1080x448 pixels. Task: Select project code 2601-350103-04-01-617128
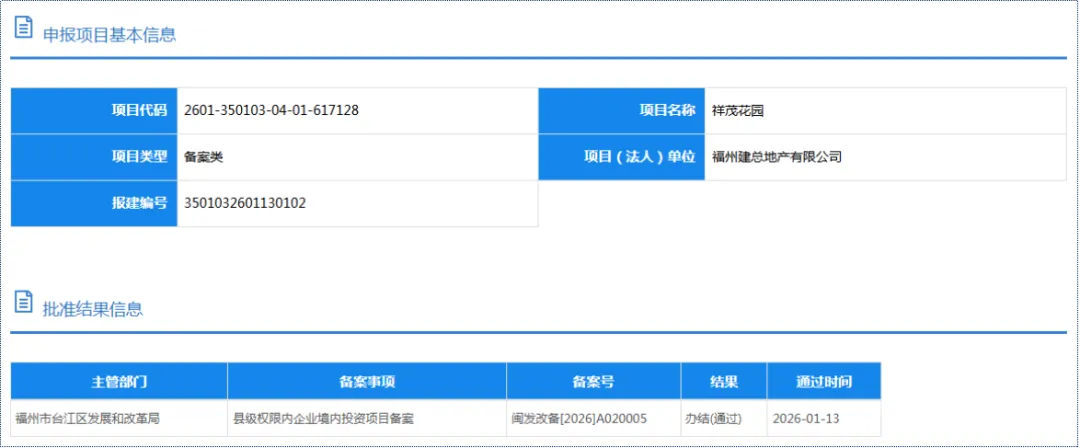271,110
